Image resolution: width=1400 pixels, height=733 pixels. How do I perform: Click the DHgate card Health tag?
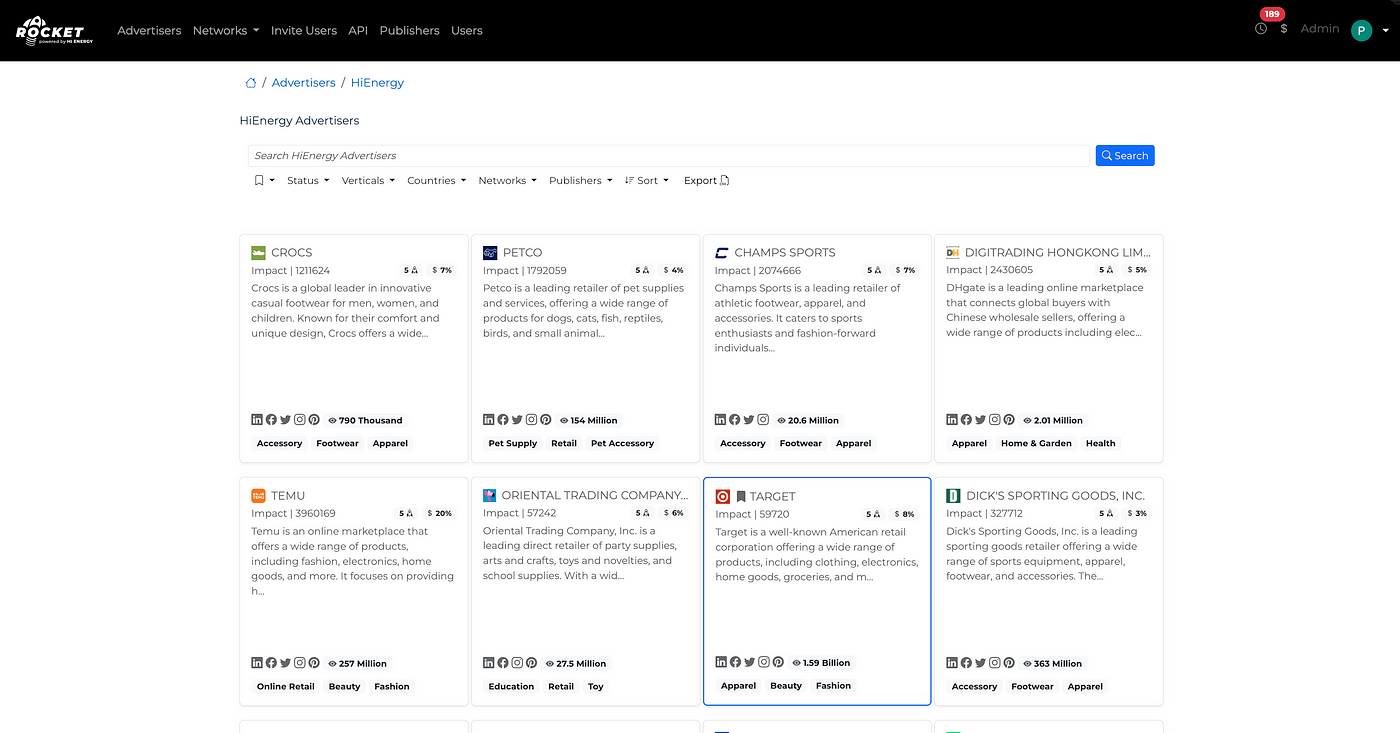click(1101, 443)
